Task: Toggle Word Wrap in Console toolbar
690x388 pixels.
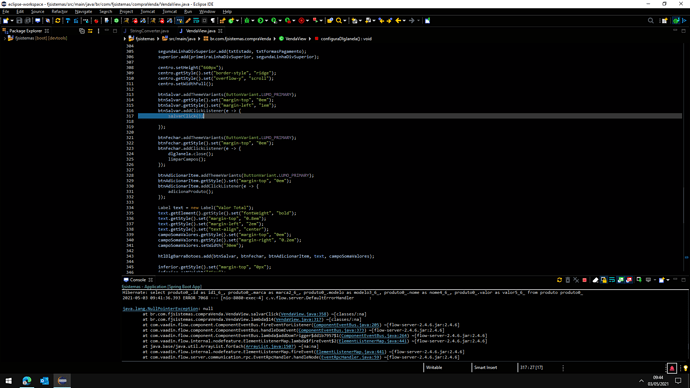Action: point(612,280)
